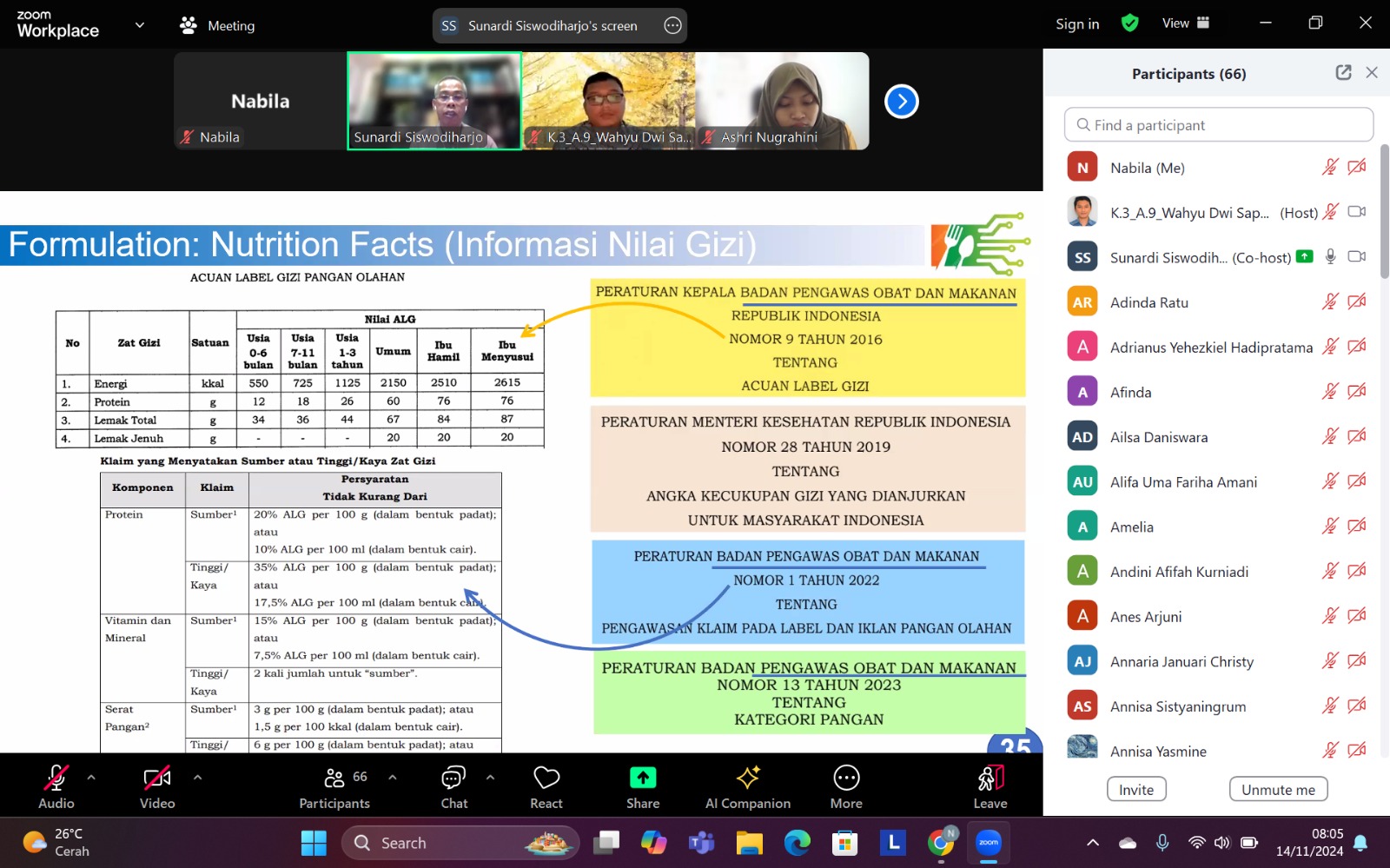Screen dimensions: 1390x868
Task: Unmute microphone with Audio button
Action: coord(56,786)
